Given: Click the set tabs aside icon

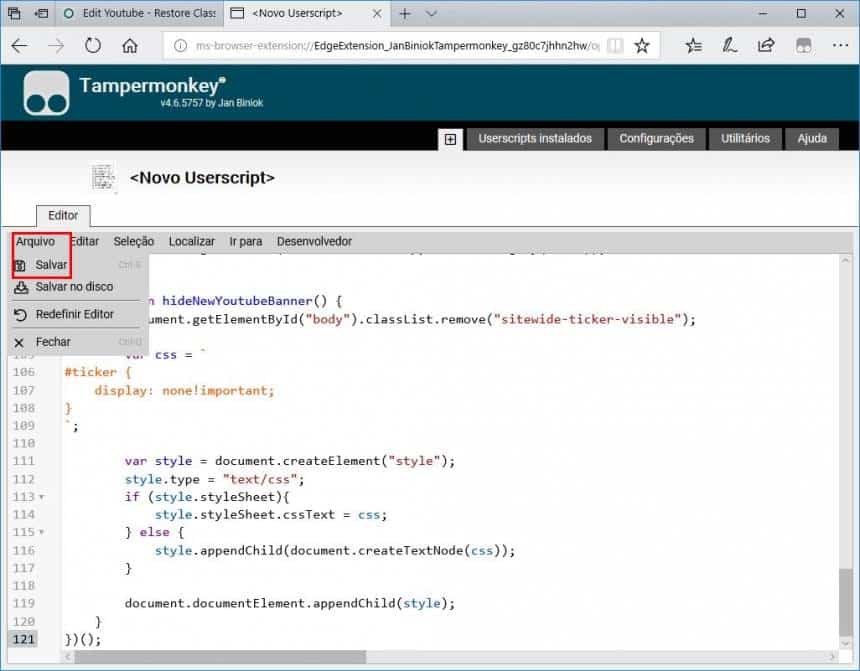Looking at the screenshot, I should click(x=42, y=13).
